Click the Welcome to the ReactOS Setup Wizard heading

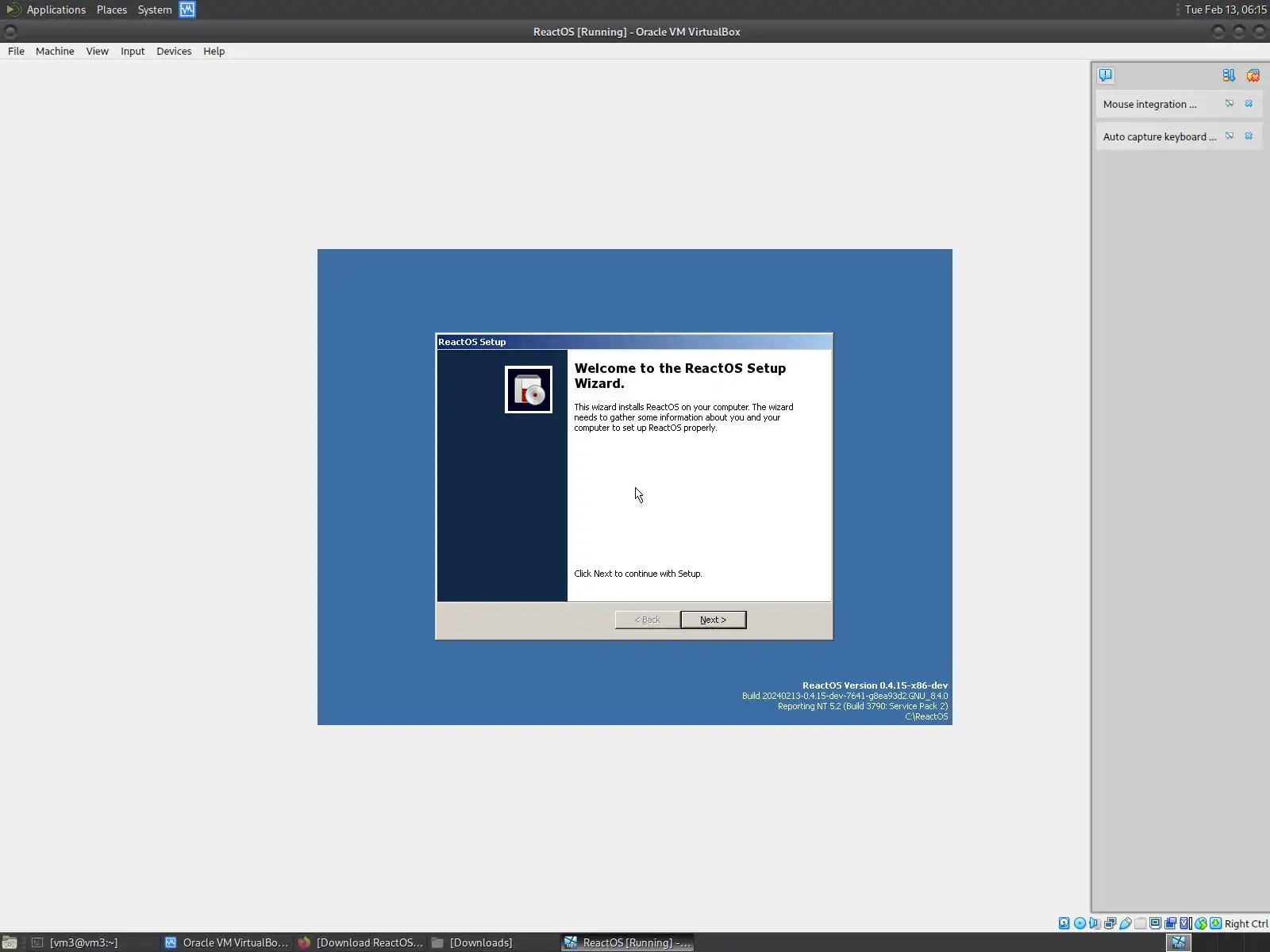pos(680,376)
